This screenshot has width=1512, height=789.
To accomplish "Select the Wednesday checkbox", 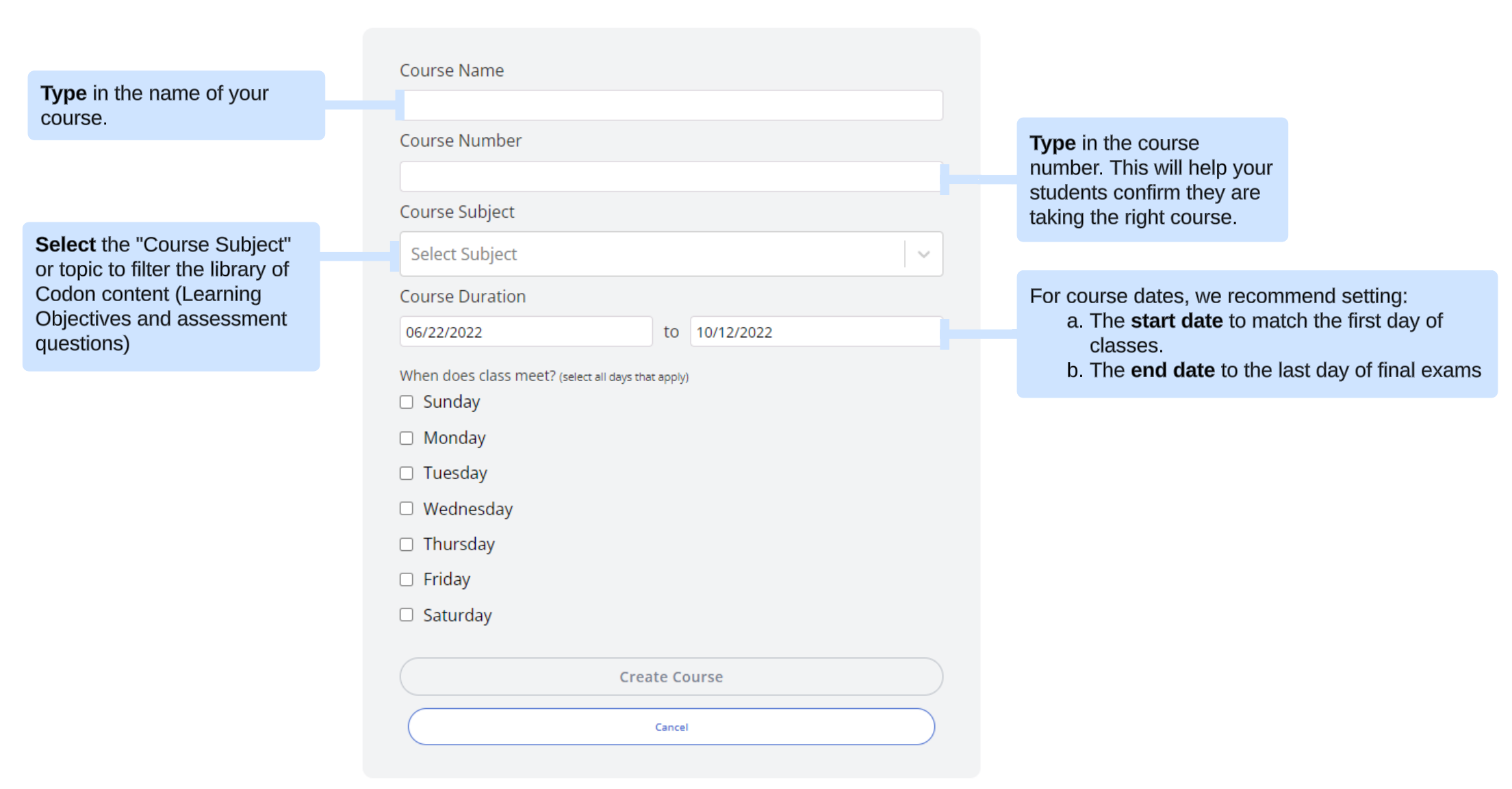I will tap(407, 508).
